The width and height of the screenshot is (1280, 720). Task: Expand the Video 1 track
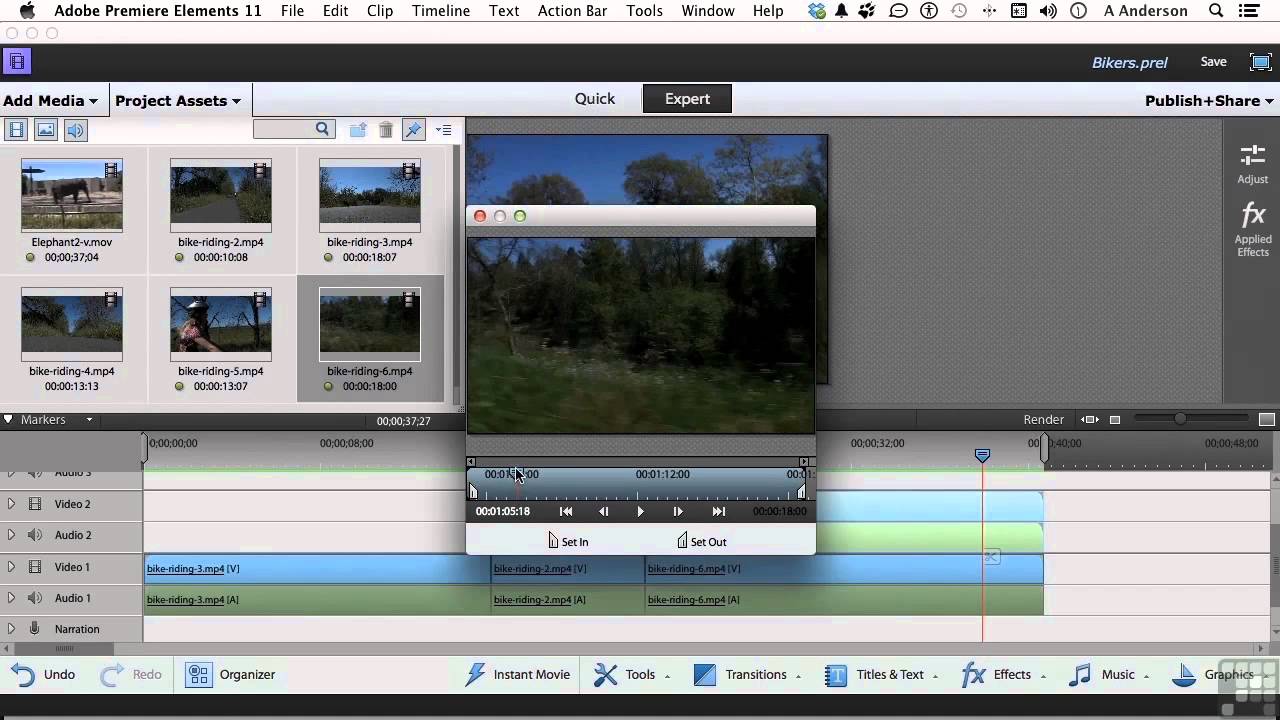point(11,567)
